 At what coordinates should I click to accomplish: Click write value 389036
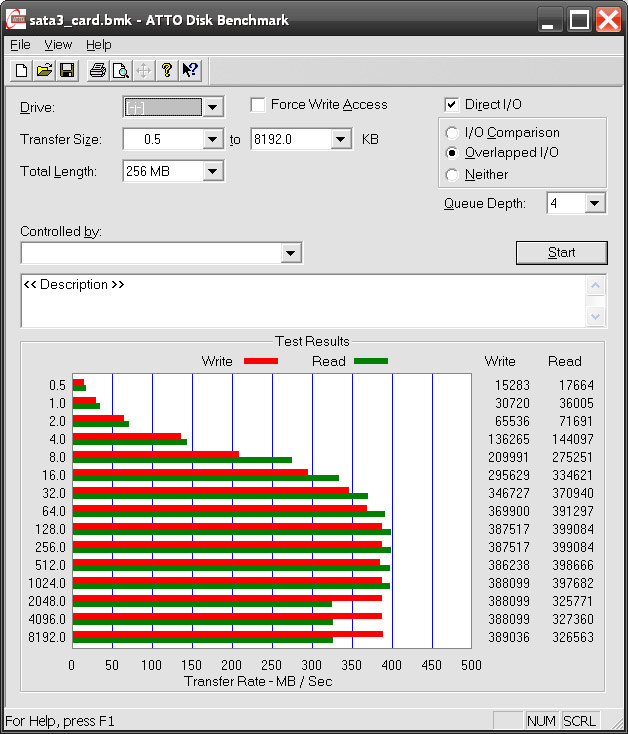pyautogui.click(x=509, y=637)
